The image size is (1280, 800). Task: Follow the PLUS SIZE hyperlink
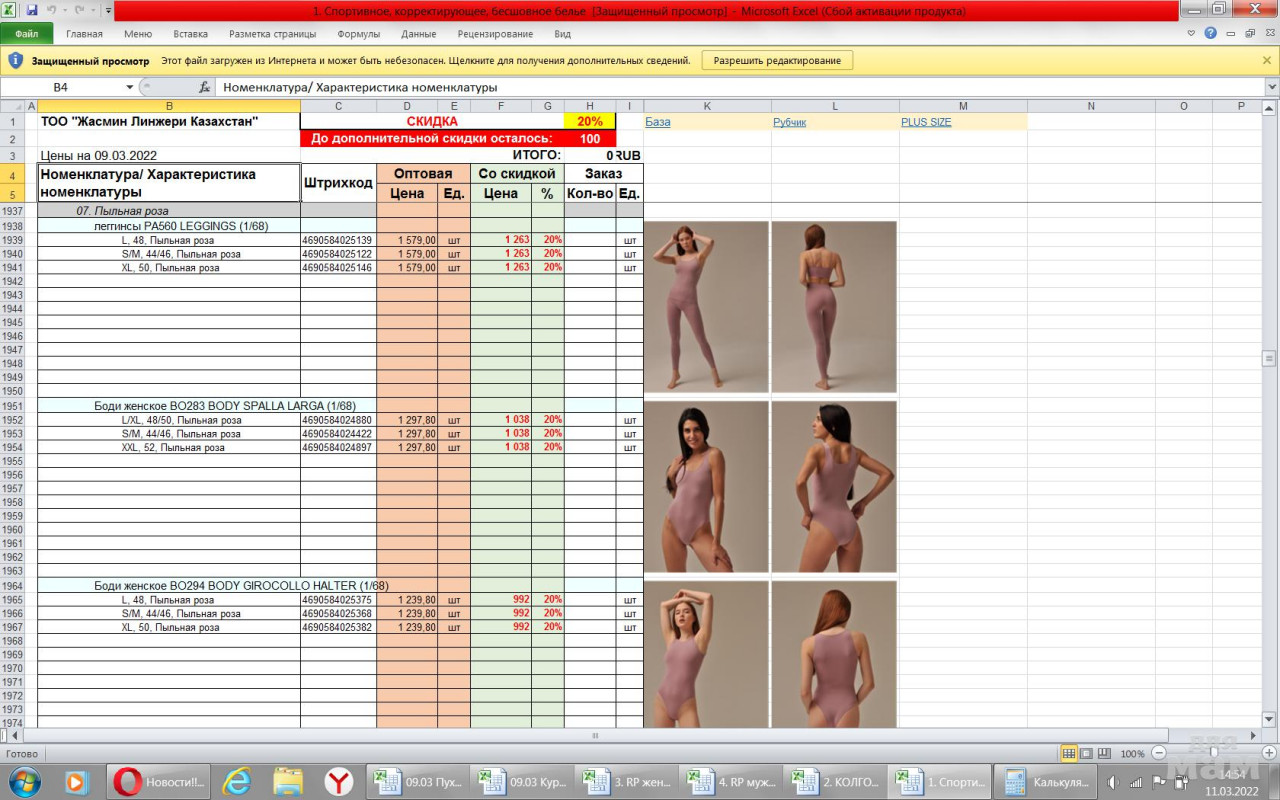click(x=926, y=122)
